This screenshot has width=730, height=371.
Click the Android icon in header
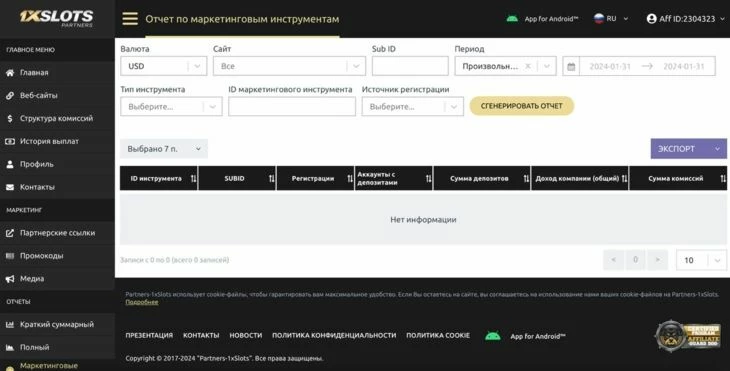point(512,19)
